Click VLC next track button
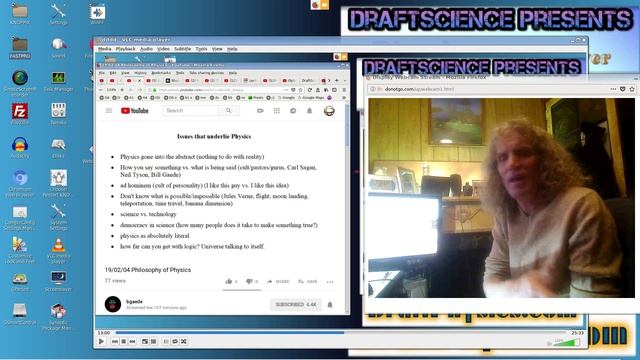640x360 pixels. coord(132,341)
